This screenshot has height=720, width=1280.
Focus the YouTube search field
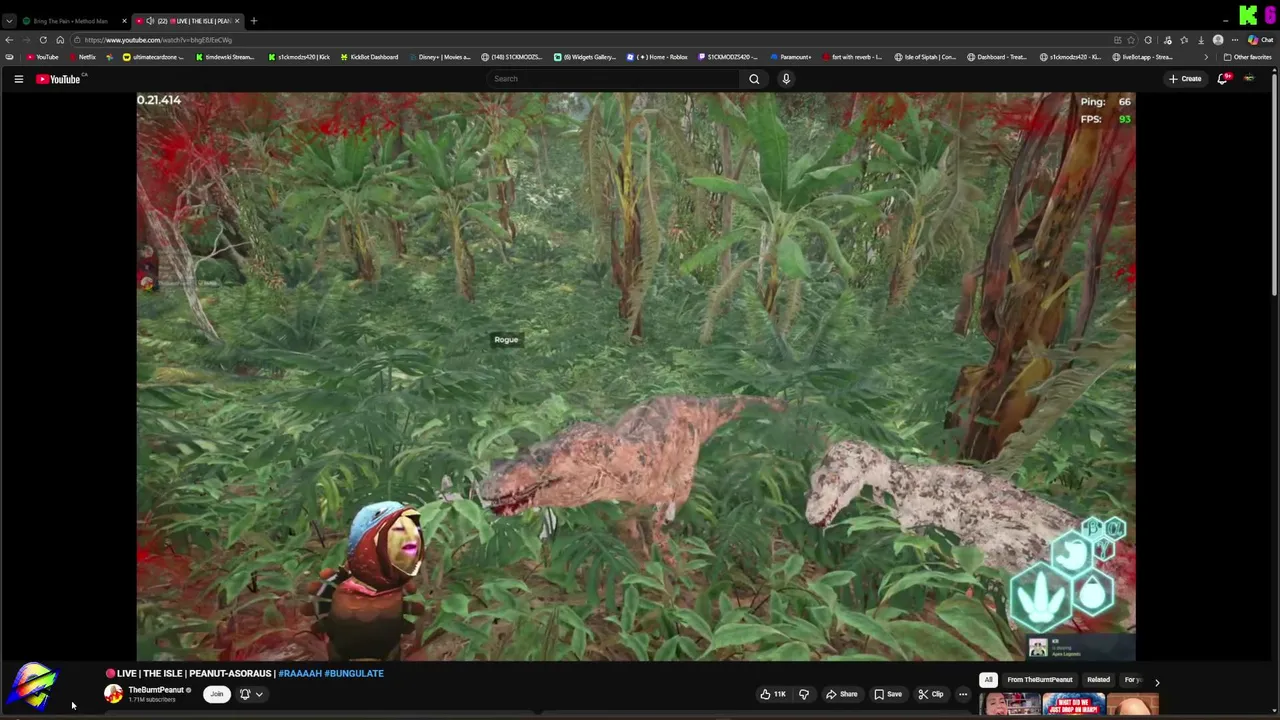tap(613, 79)
